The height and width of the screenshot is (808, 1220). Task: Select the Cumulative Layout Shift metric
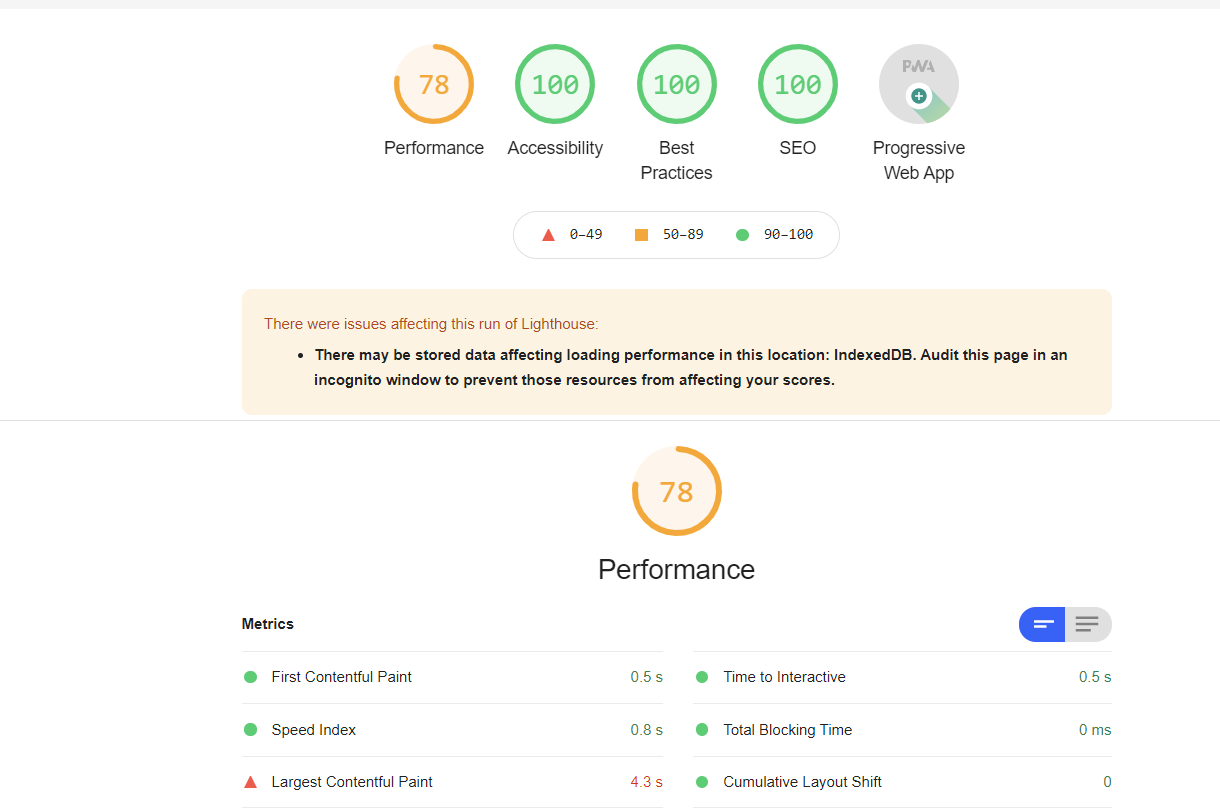click(803, 782)
